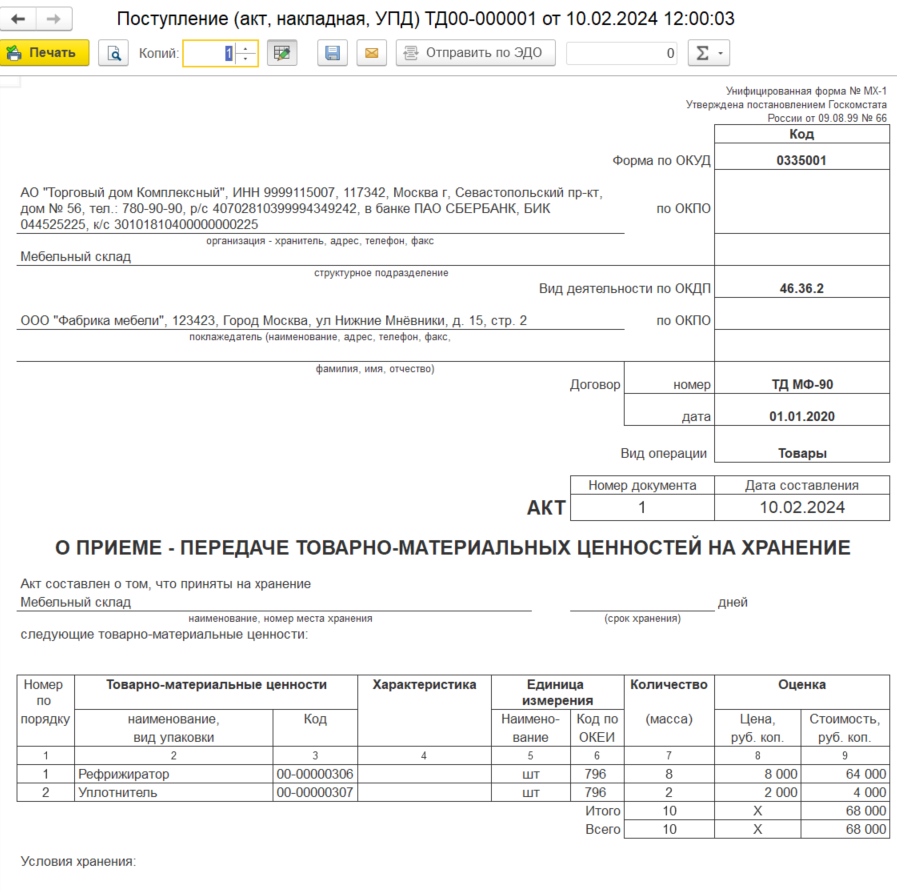Screen dimensions: 897x891
Task: Select document number cell 1
Action: click(642, 507)
